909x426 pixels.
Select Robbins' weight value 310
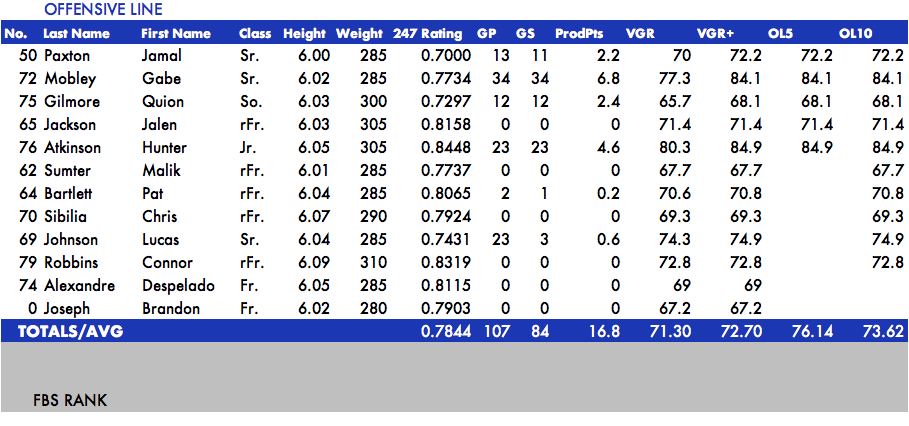click(373, 263)
